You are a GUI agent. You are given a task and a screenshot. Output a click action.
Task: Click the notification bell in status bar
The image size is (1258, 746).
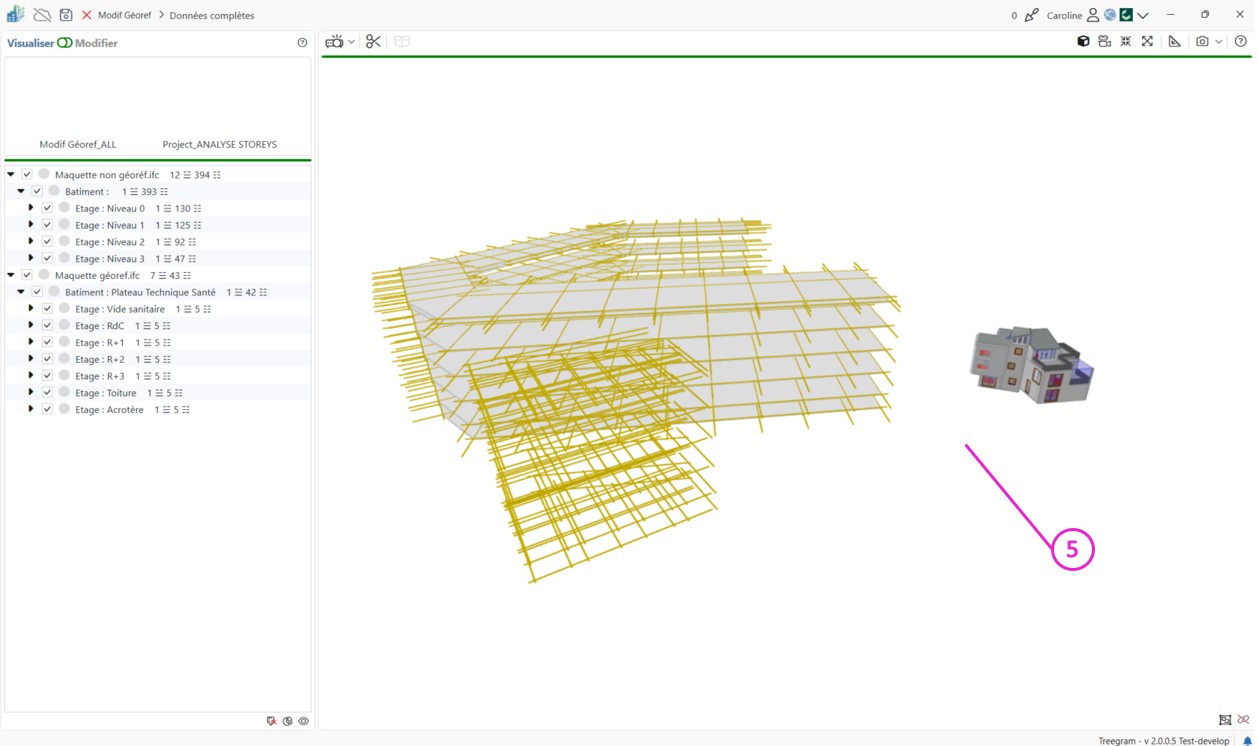[1247, 741]
